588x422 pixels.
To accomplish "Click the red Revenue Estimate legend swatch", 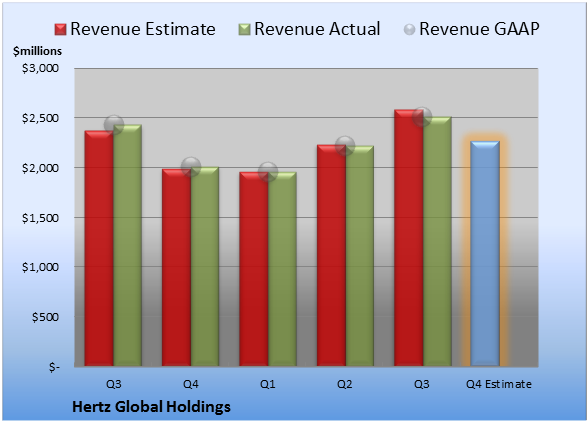I will 60,30.
